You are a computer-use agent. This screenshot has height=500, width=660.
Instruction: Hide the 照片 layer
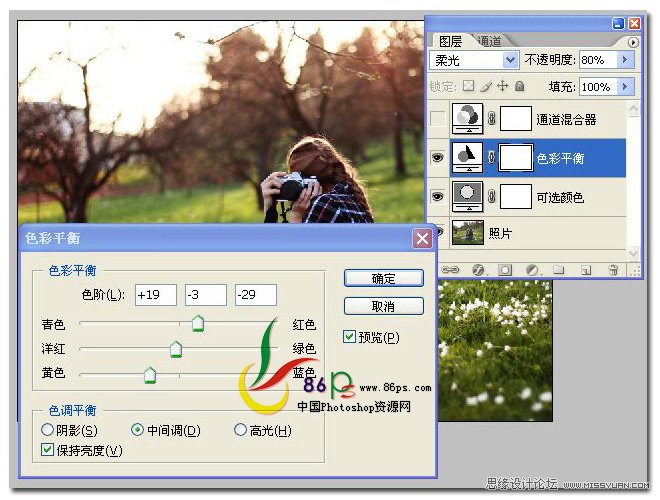click(440, 232)
